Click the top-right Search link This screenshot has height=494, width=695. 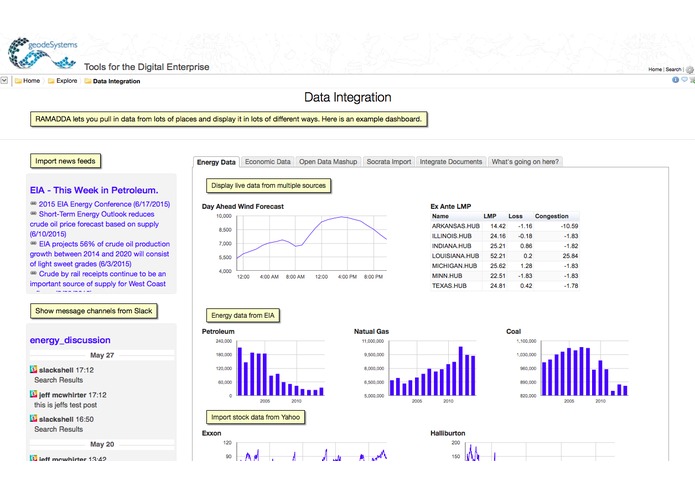pos(673,70)
